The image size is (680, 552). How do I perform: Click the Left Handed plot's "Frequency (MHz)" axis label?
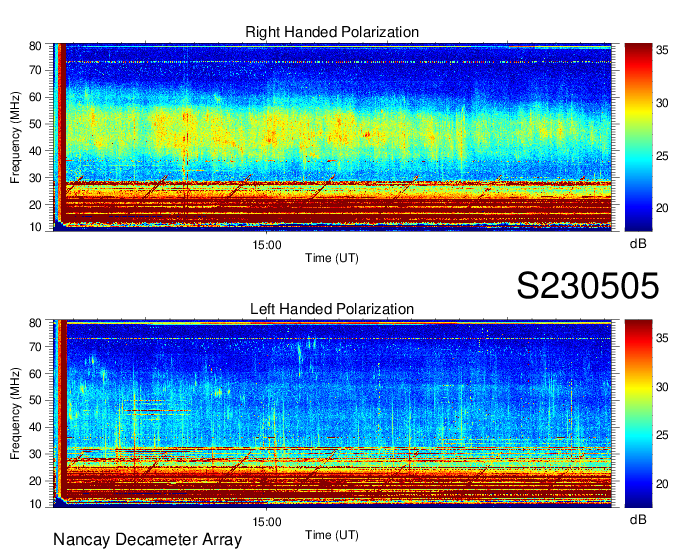pos(15,414)
